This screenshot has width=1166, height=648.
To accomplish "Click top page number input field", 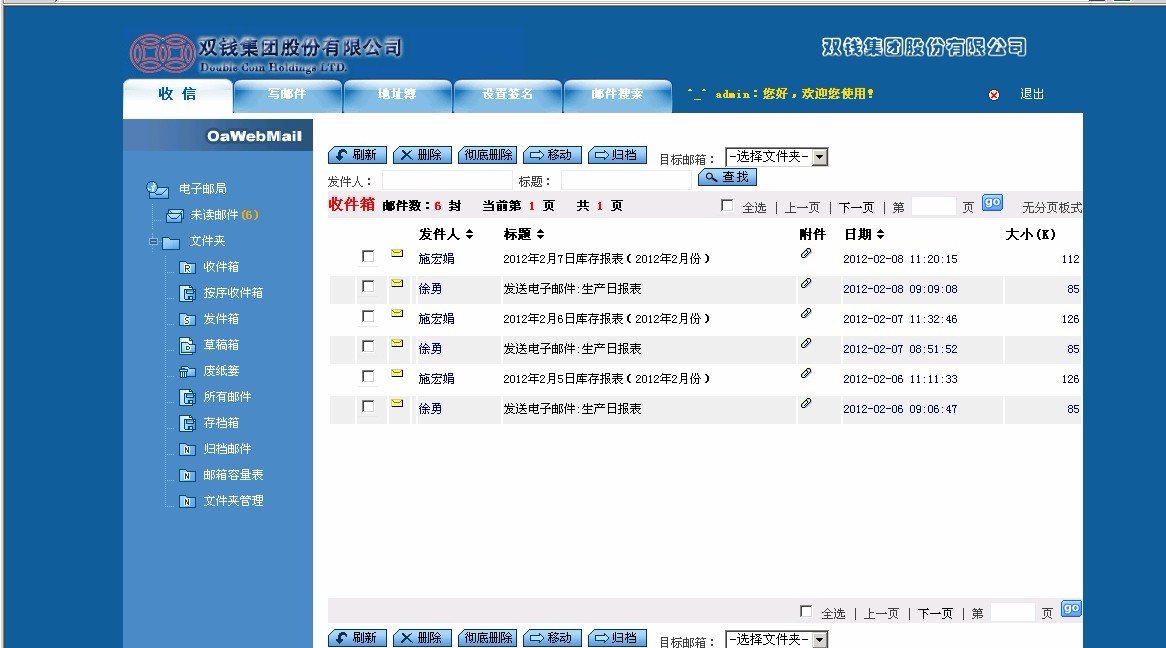I will click(933, 206).
